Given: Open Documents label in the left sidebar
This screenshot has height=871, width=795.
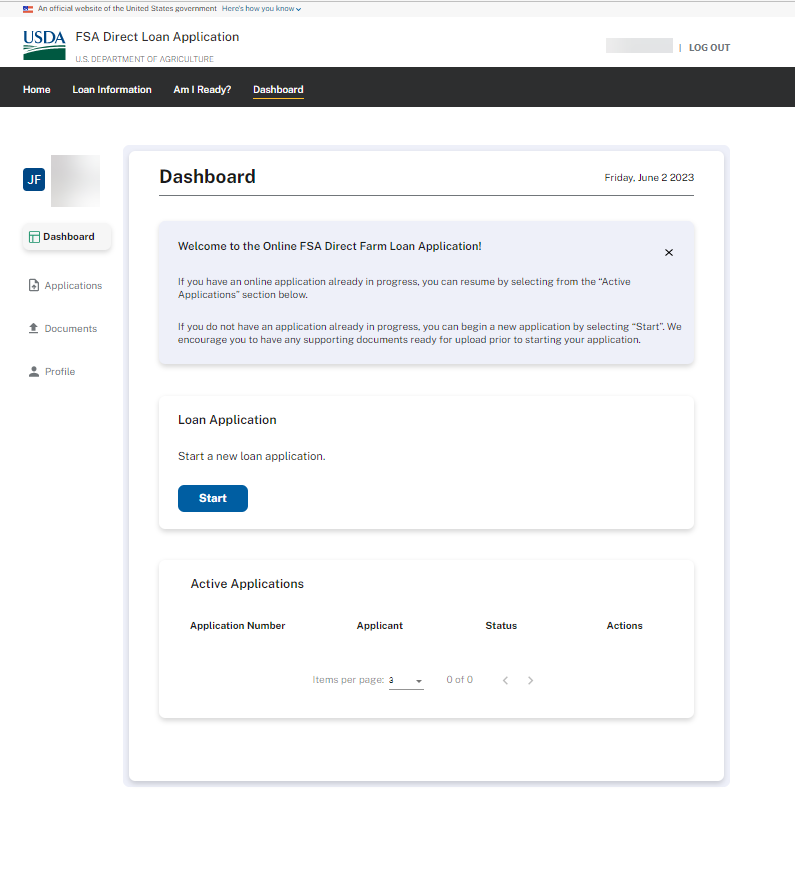Looking at the screenshot, I should 71,329.
